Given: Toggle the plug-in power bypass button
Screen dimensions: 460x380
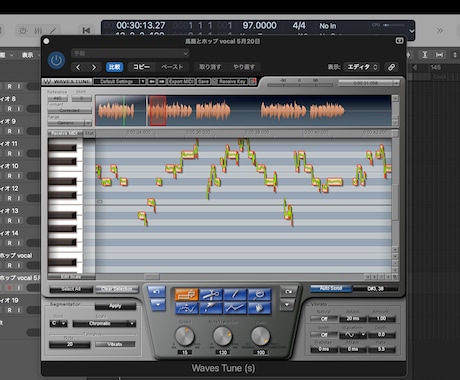Looking at the screenshot, I should 56,61.
